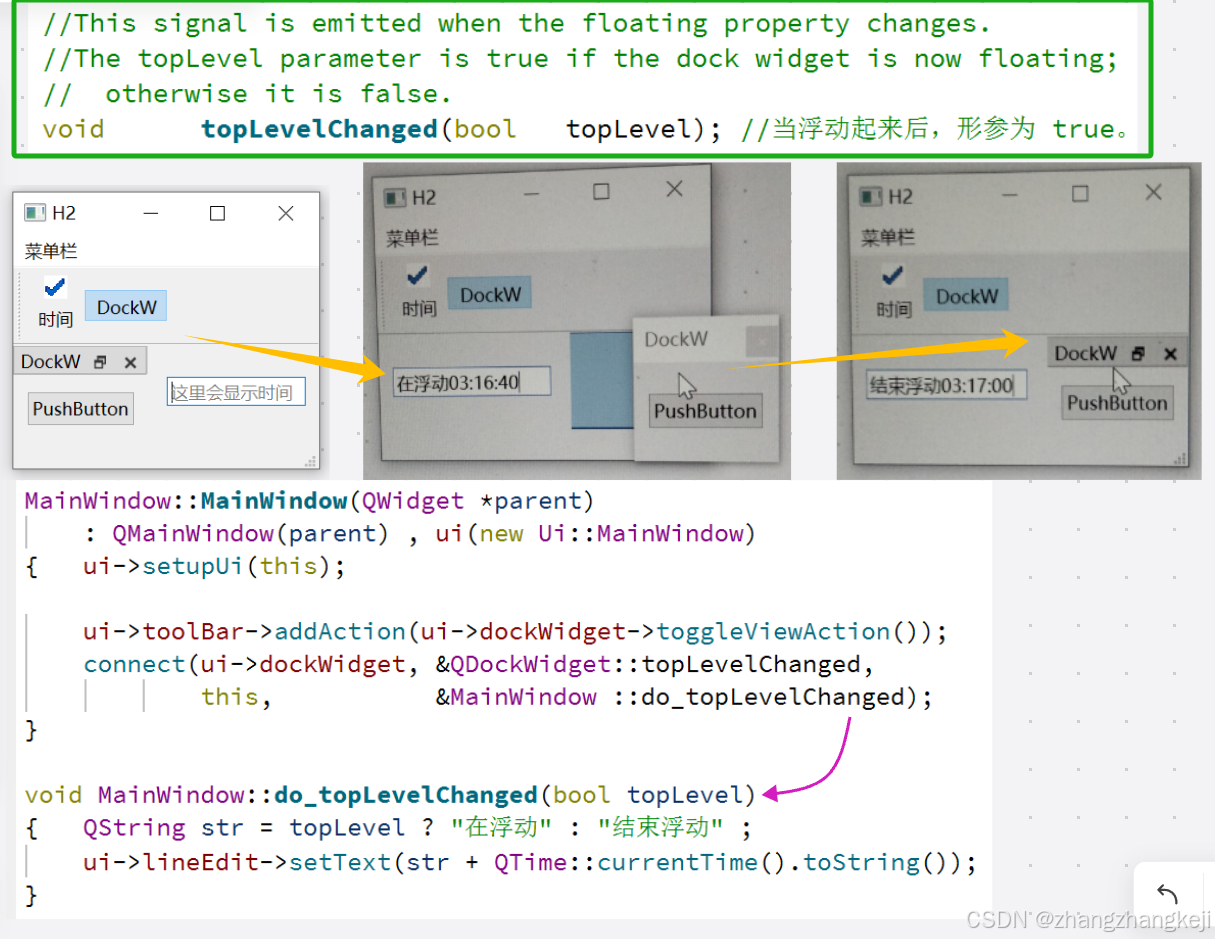Viewport: 1215px width, 939px height.
Task: Close the DockW dock above 这里会显示时间 field
Action: click(130, 363)
